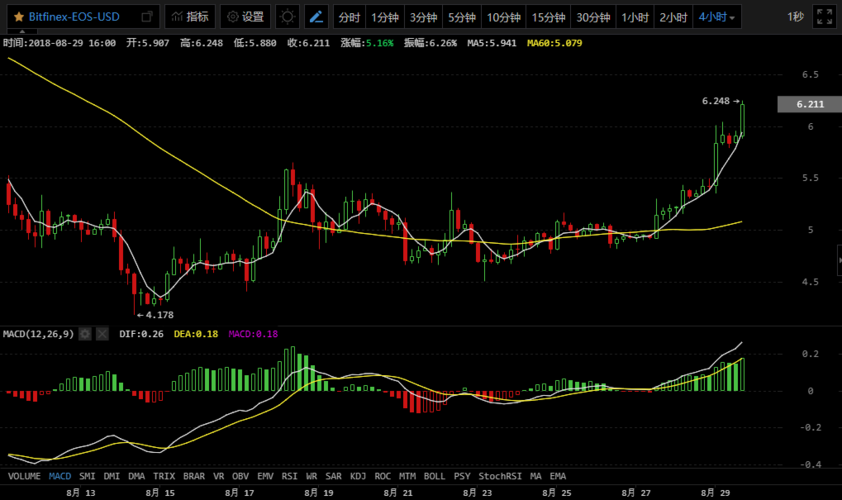The image size is (842, 500).
Task: Enter fullscreen with the expand icon
Action: (824, 17)
